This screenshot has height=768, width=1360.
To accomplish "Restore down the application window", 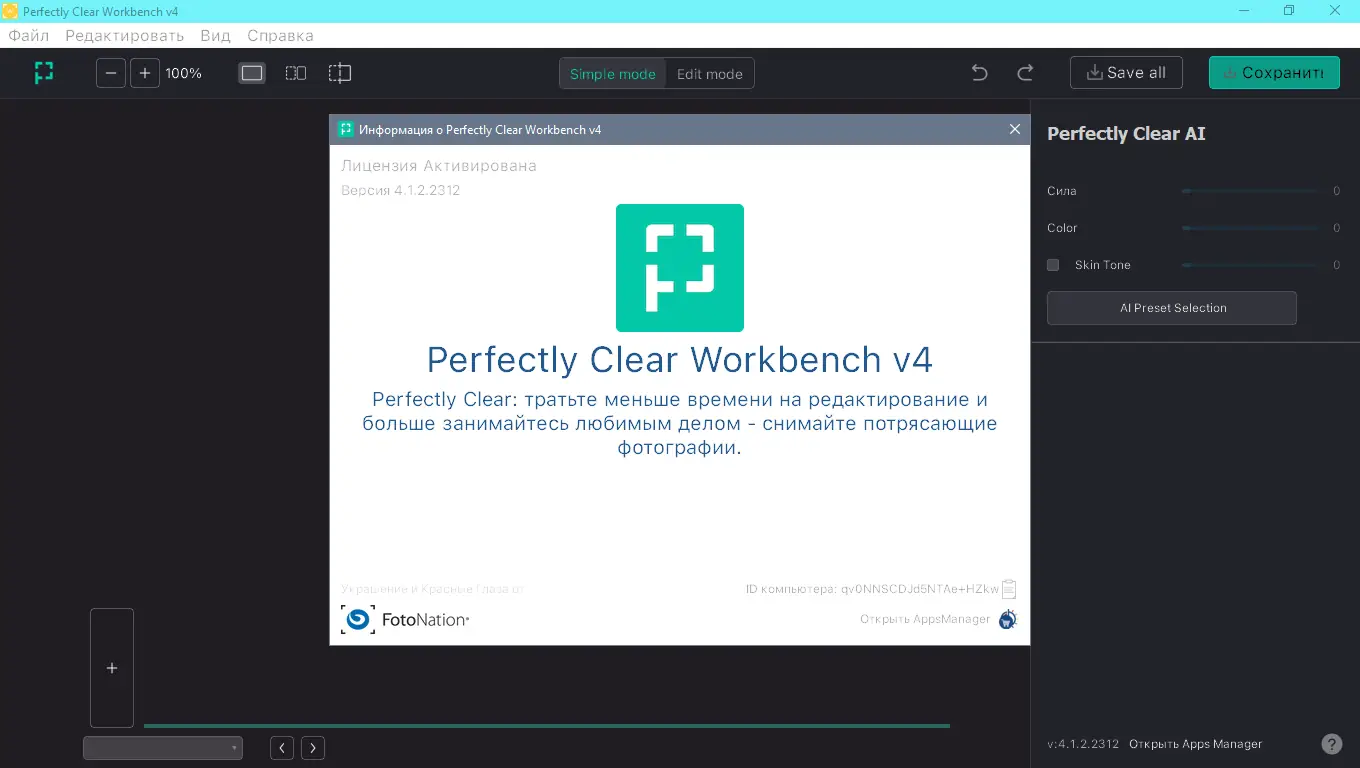I will click(1289, 11).
